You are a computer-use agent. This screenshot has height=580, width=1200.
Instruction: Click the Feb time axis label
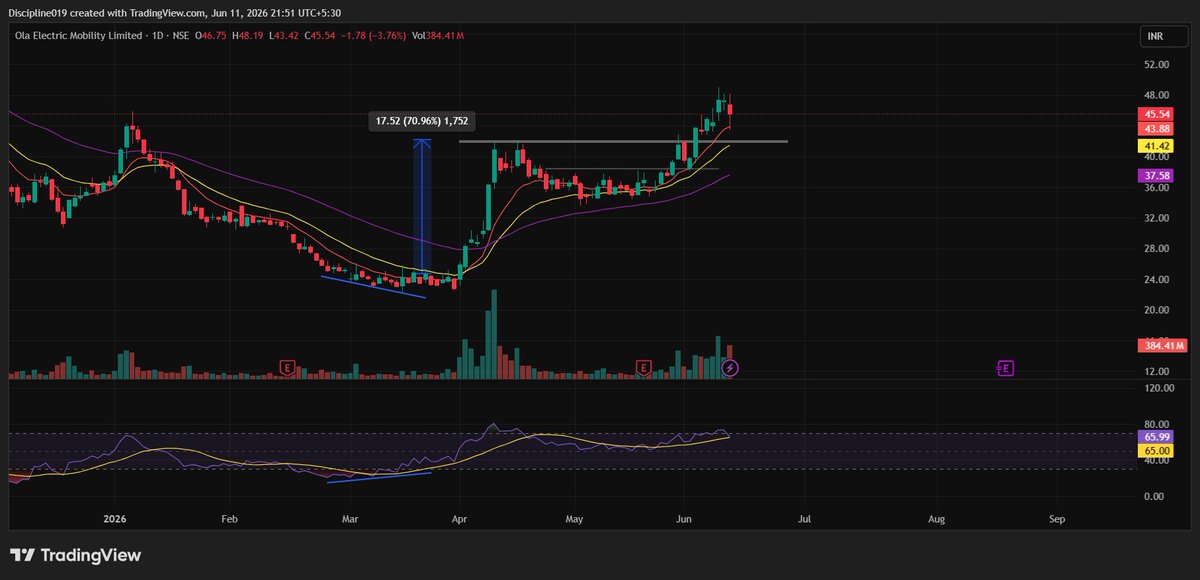(x=229, y=520)
